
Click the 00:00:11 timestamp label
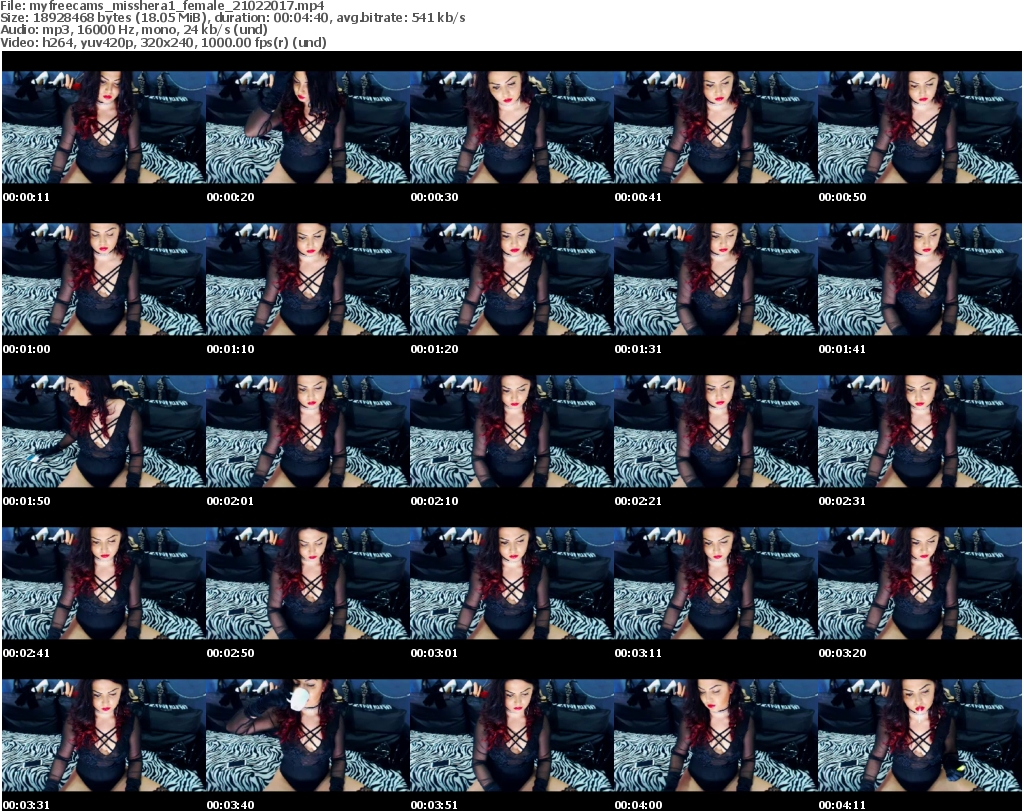[26, 197]
